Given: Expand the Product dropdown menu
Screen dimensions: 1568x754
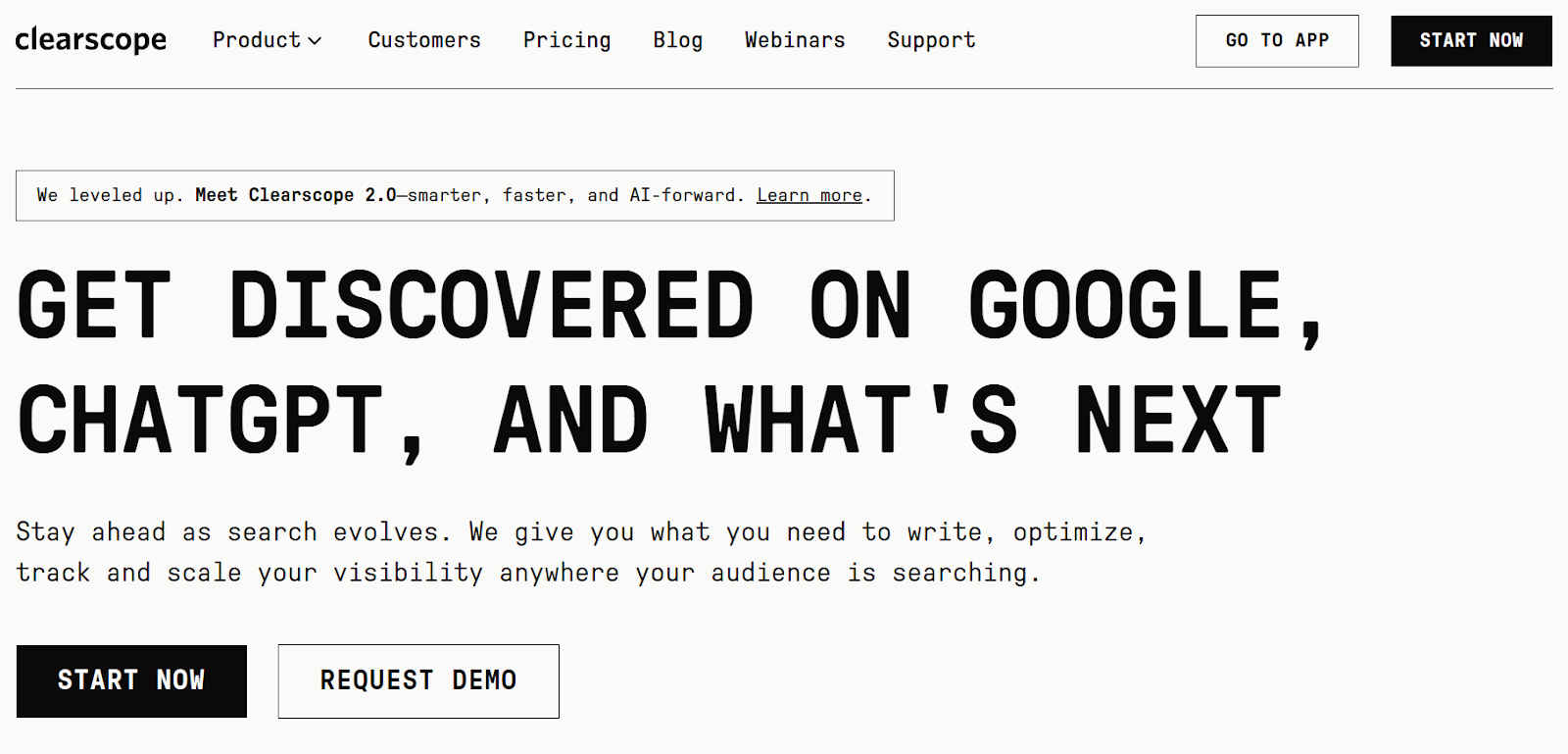Looking at the screenshot, I should click(x=267, y=40).
